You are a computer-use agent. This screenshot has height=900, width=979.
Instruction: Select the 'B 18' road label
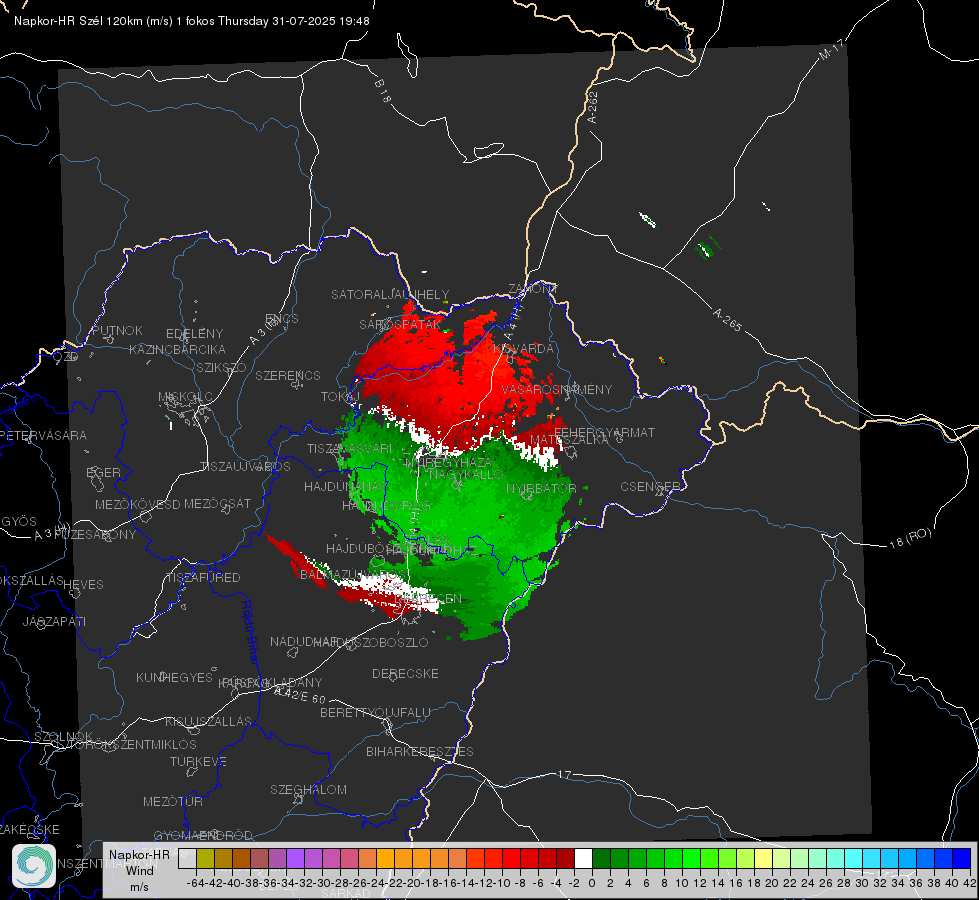pyautogui.click(x=383, y=91)
